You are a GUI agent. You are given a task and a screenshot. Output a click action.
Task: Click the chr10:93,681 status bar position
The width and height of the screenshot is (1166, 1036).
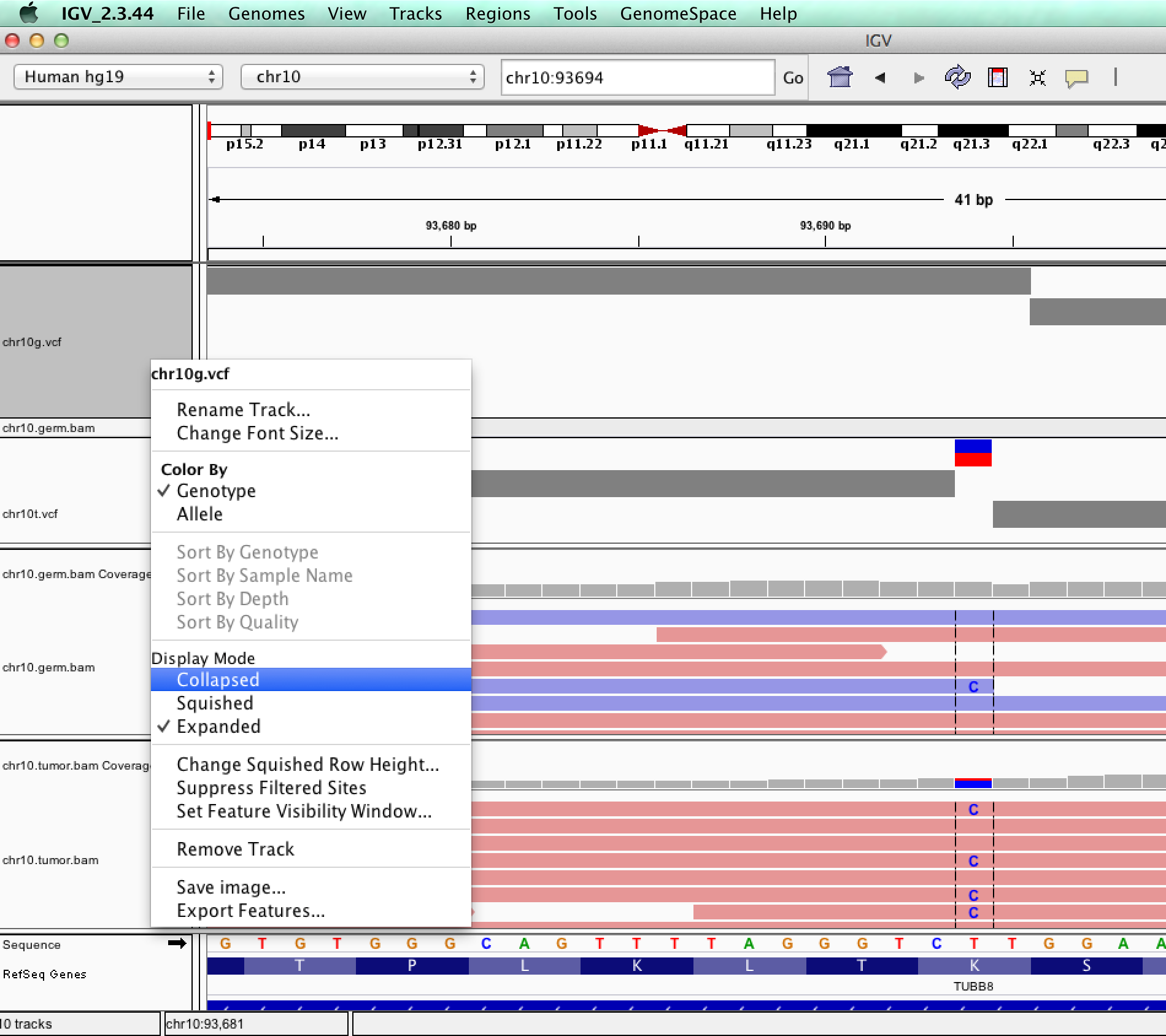click(x=205, y=1024)
